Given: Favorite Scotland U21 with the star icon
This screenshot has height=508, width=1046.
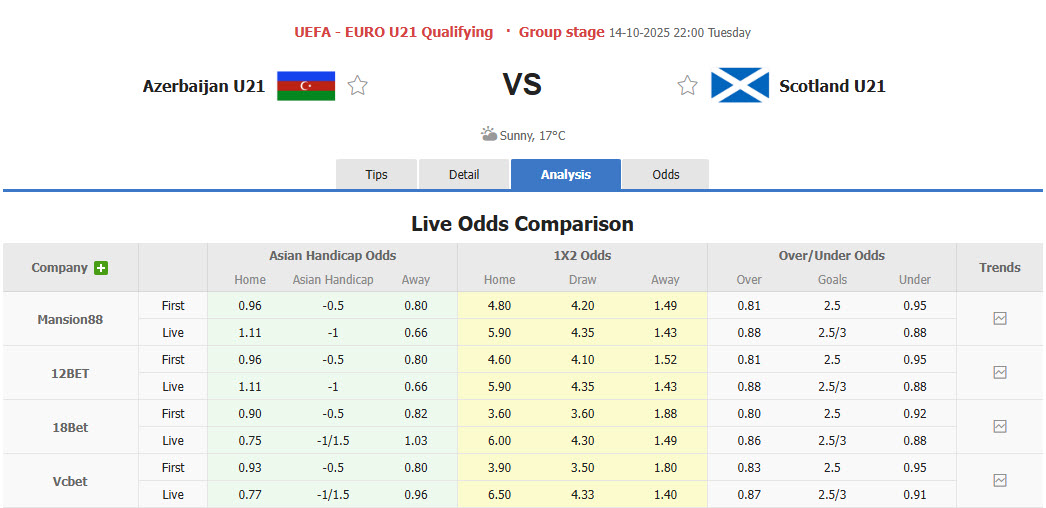Looking at the screenshot, I should (x=687, y=86).
